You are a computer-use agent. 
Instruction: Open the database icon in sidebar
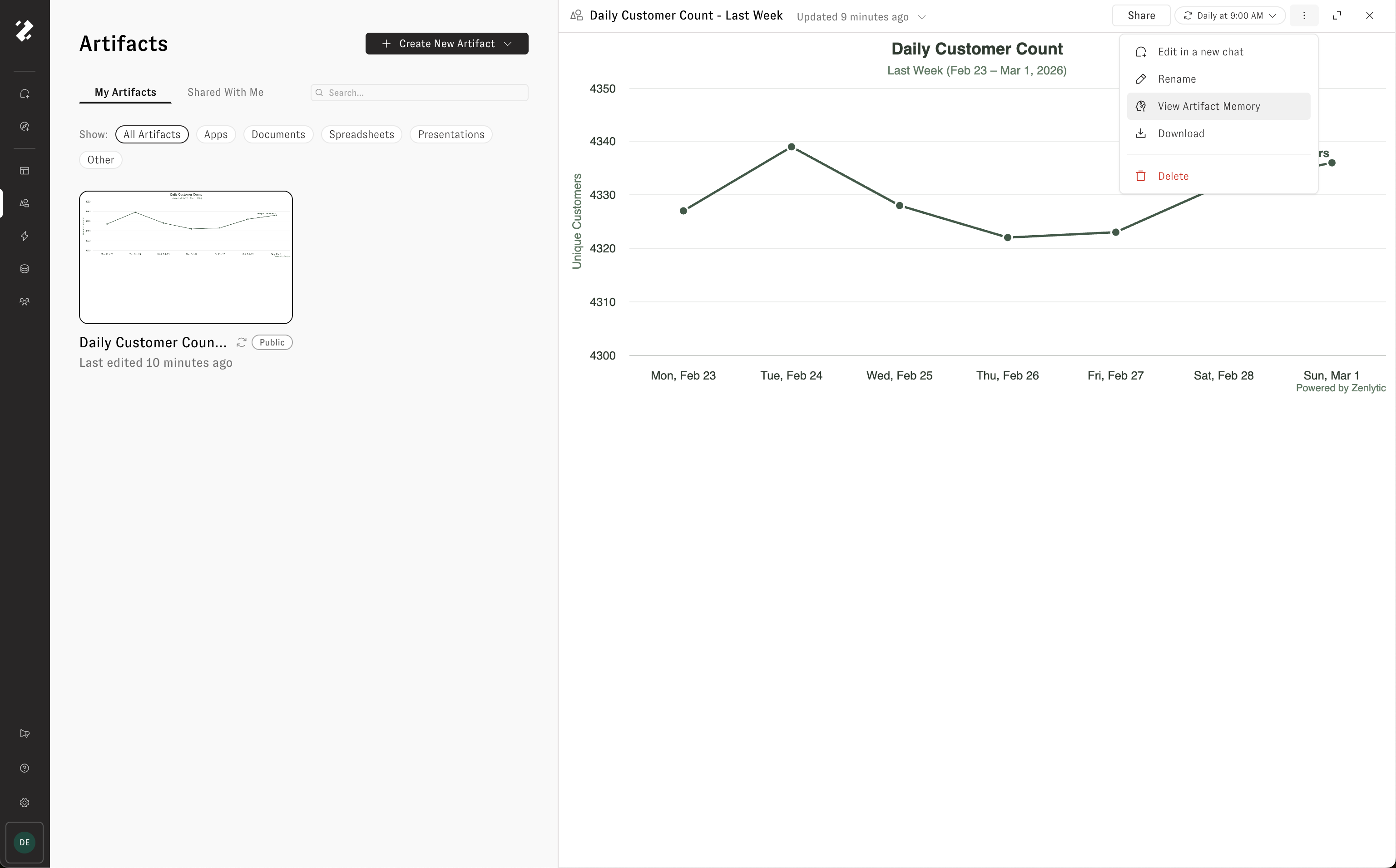click(x=25, y=269)
